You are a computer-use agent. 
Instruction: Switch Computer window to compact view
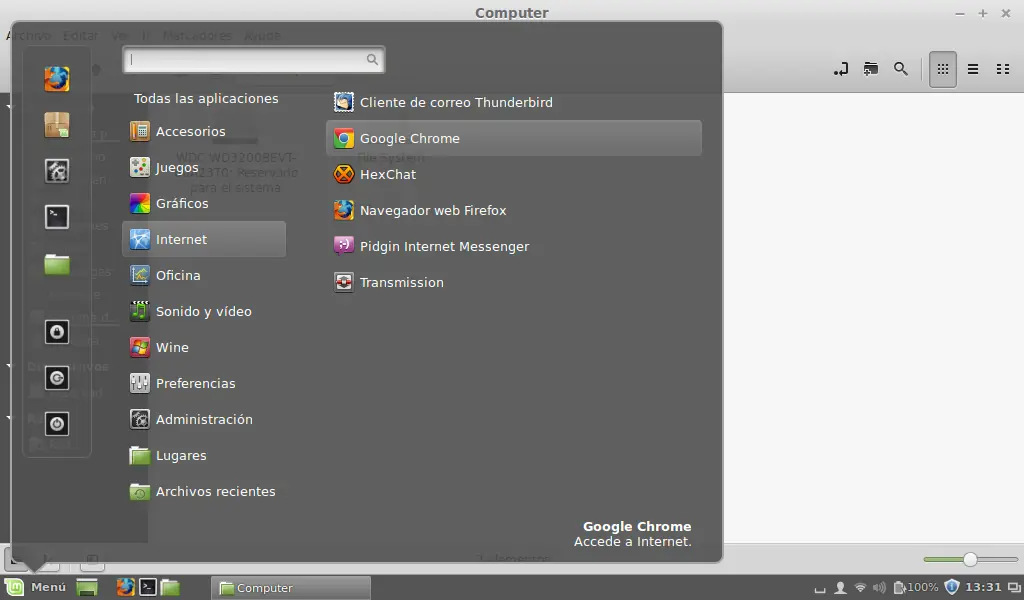(1003, 69)
